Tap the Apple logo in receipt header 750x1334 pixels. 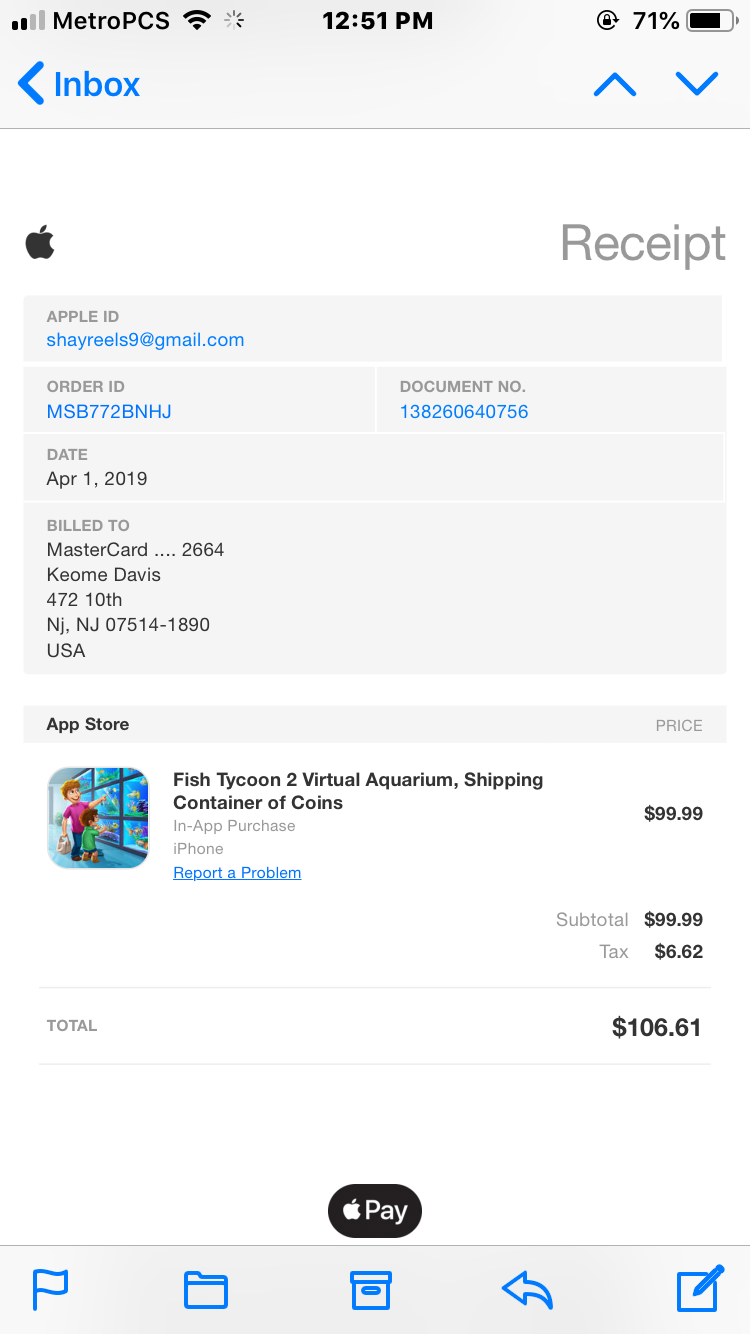(x=40, y=243)
